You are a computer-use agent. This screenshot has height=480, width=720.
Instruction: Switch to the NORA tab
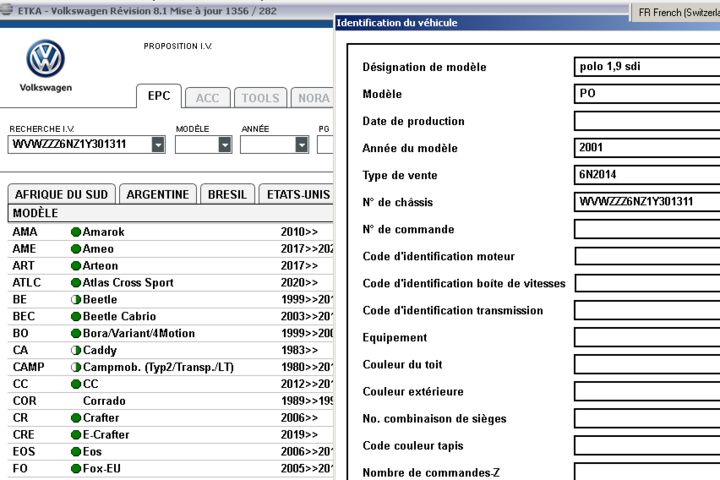click(313, 98)
